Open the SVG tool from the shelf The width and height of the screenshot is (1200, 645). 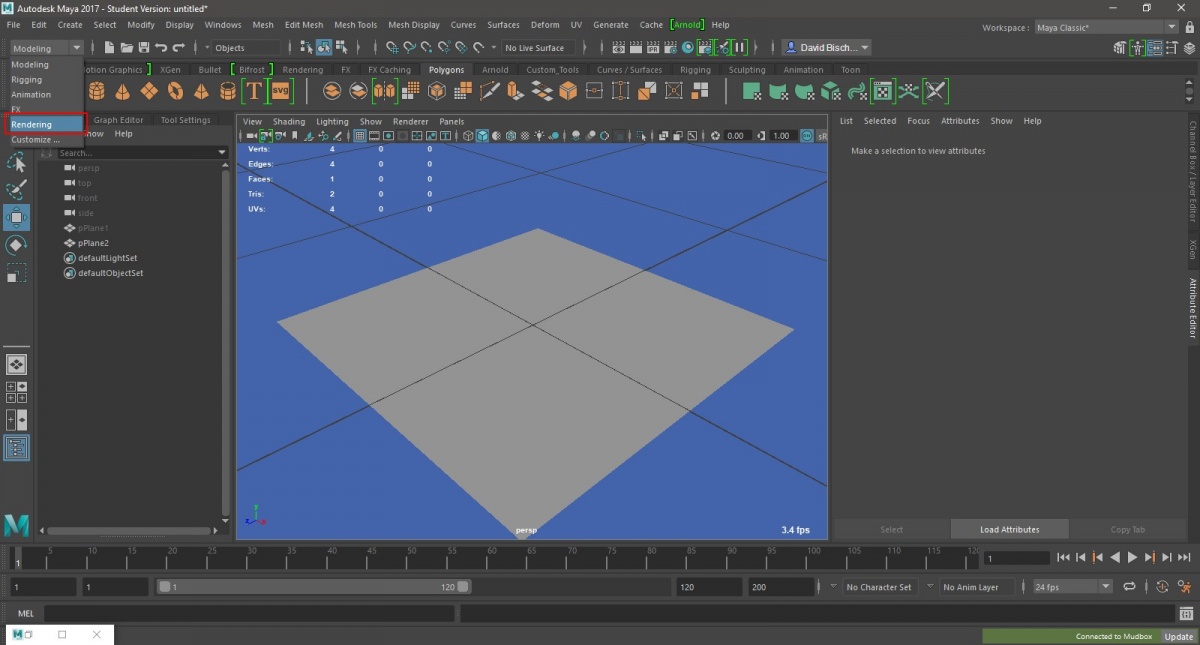click(281, 91)
